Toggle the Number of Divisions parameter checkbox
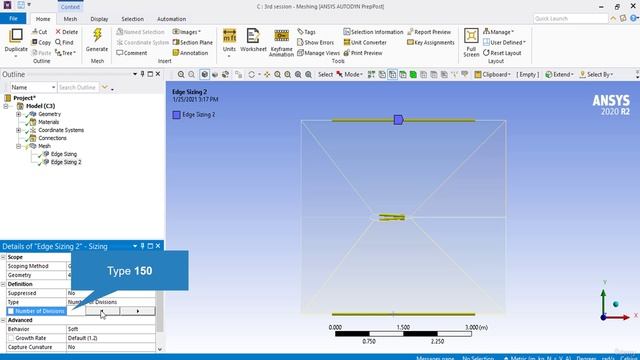Image resolution: width=640 pixels, height=360 pixels. [x=11, y=311]
